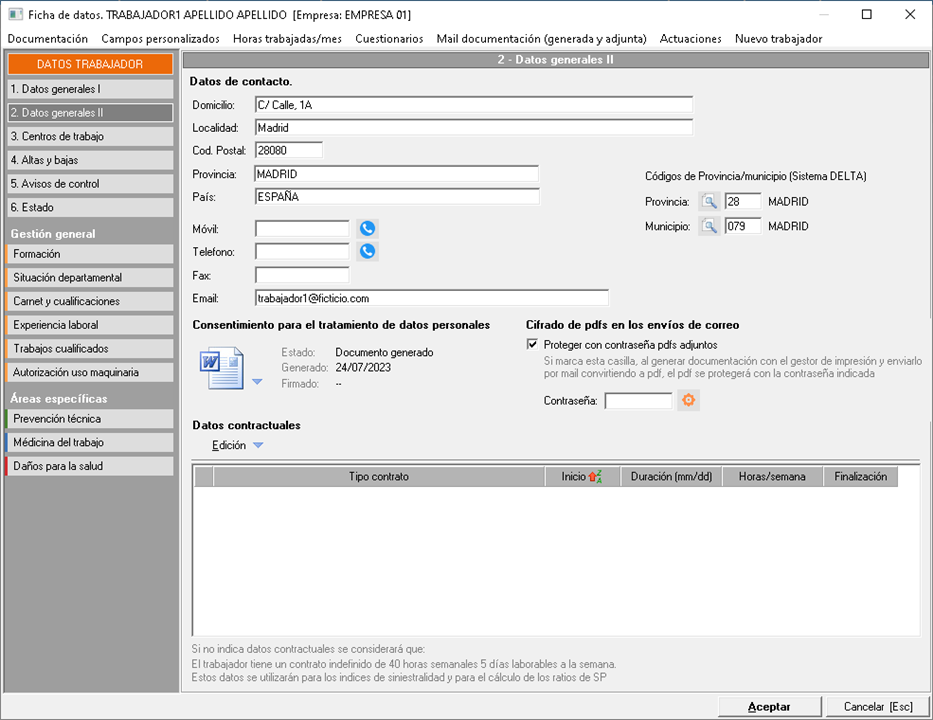The height and width of the screenshot is (720, 933).
Task: Click the sort icon in Inicio column header
Action: (x=595, y=477)
